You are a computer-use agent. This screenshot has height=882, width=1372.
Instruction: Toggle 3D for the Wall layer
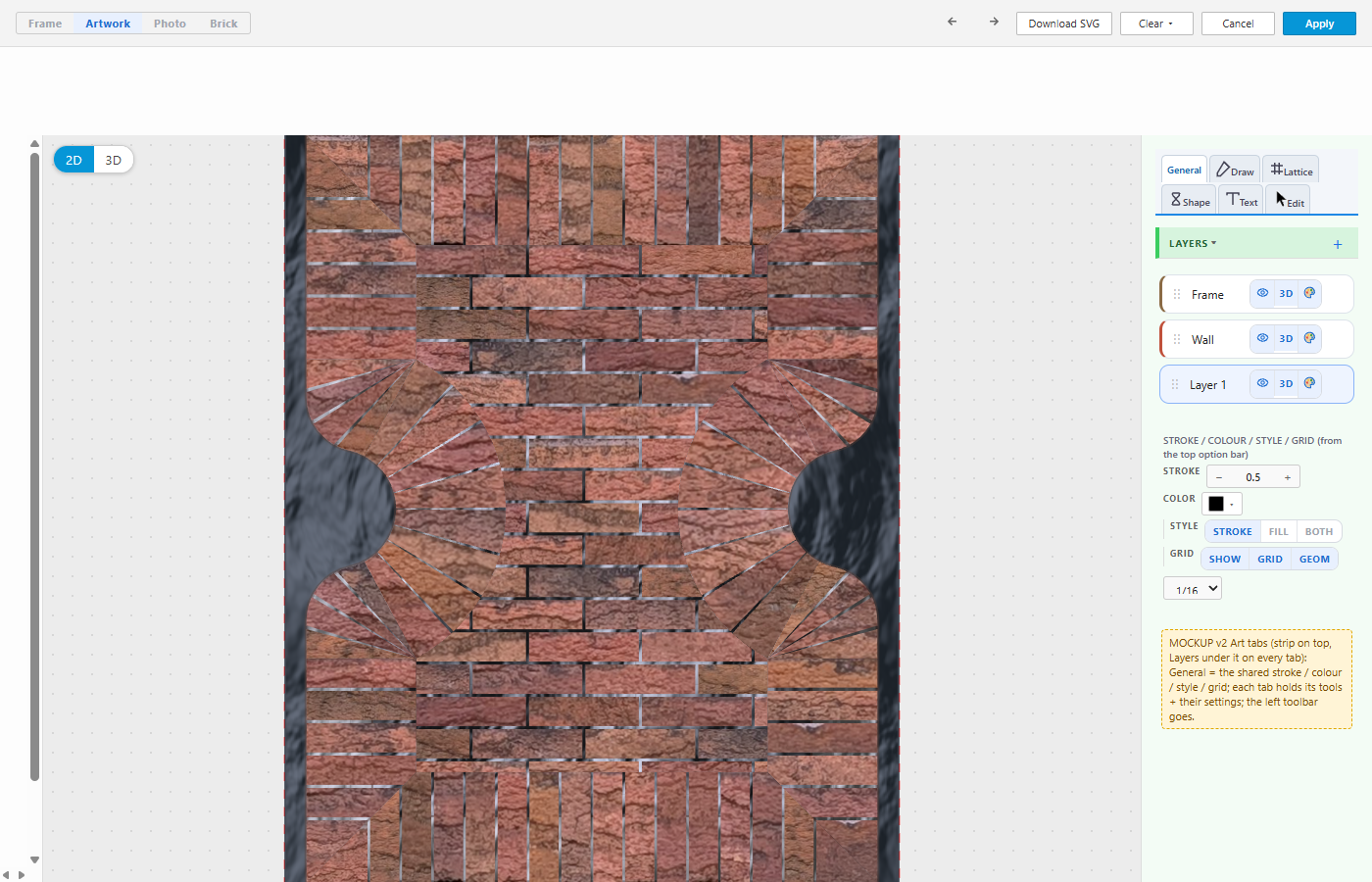pos(1286,338)
